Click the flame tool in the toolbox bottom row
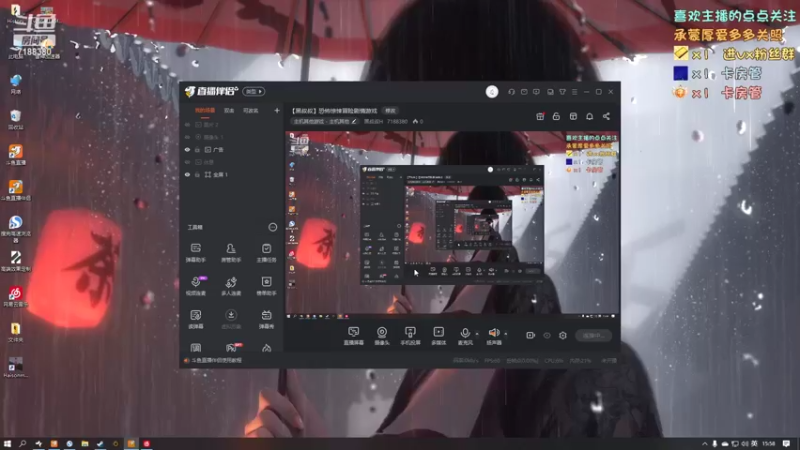This screenshot has height=450, width=800. pyautogui.click(x=266, y=348)
